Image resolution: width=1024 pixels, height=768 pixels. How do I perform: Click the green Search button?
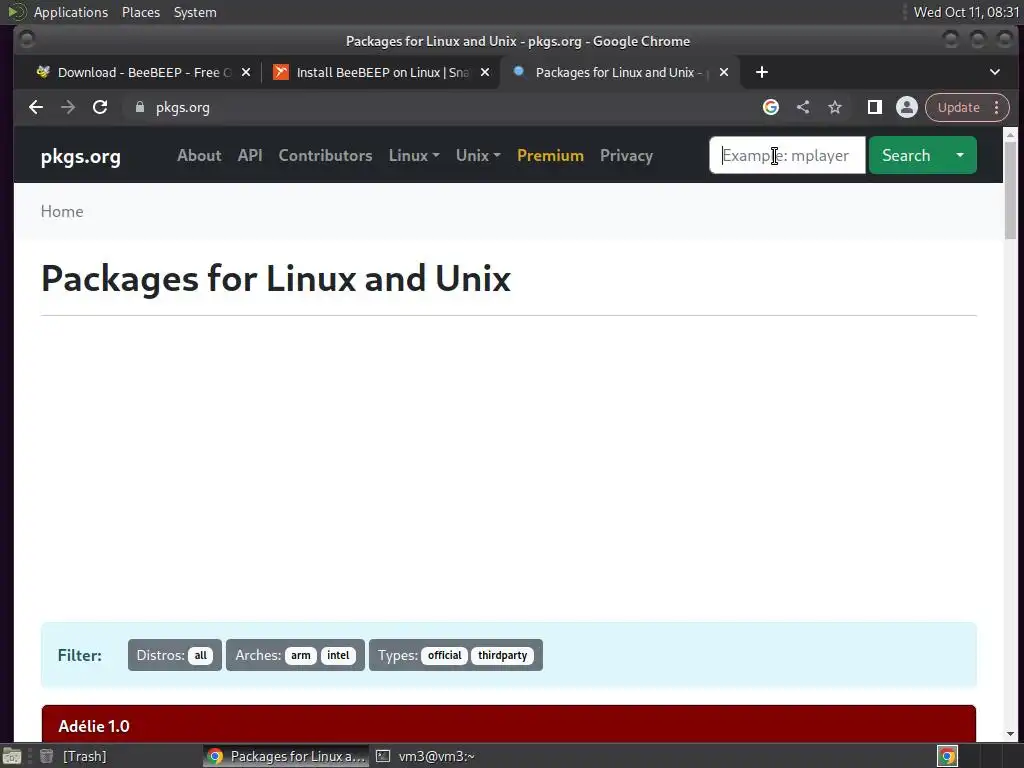point(906,155)
